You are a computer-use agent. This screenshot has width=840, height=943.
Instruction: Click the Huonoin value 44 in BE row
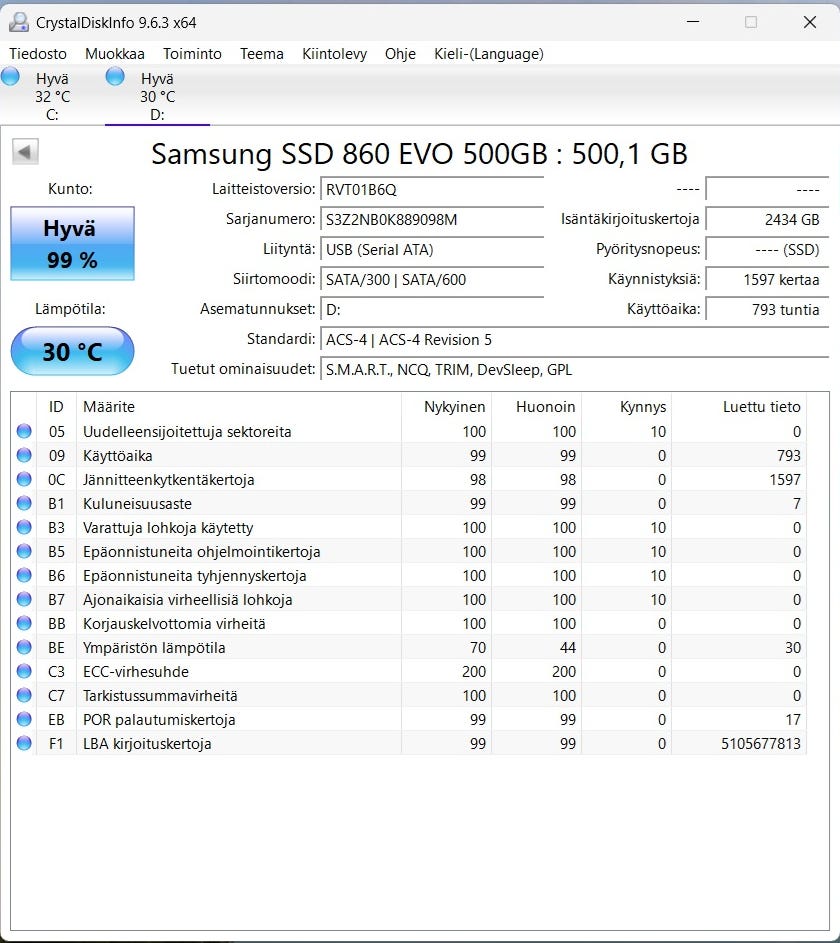pyautogui.click(x=568, y=648)
